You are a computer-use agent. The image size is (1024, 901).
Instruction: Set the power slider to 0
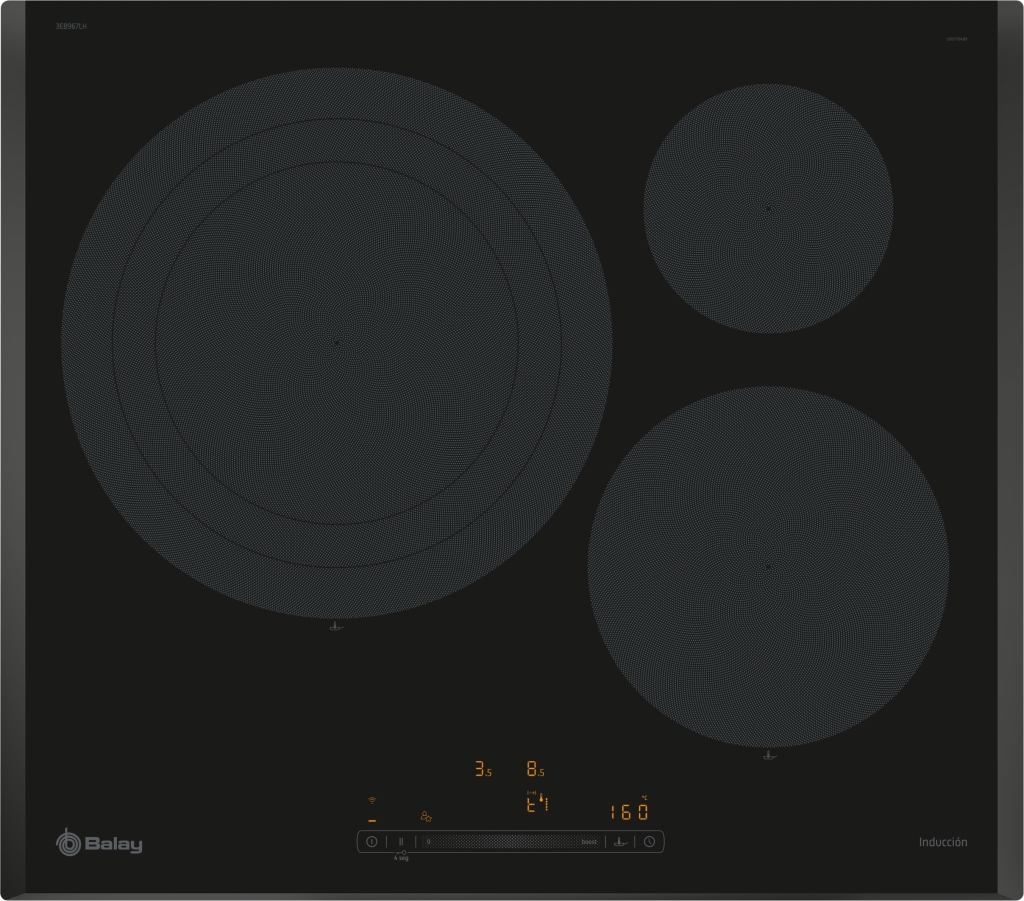coord(428,842)
